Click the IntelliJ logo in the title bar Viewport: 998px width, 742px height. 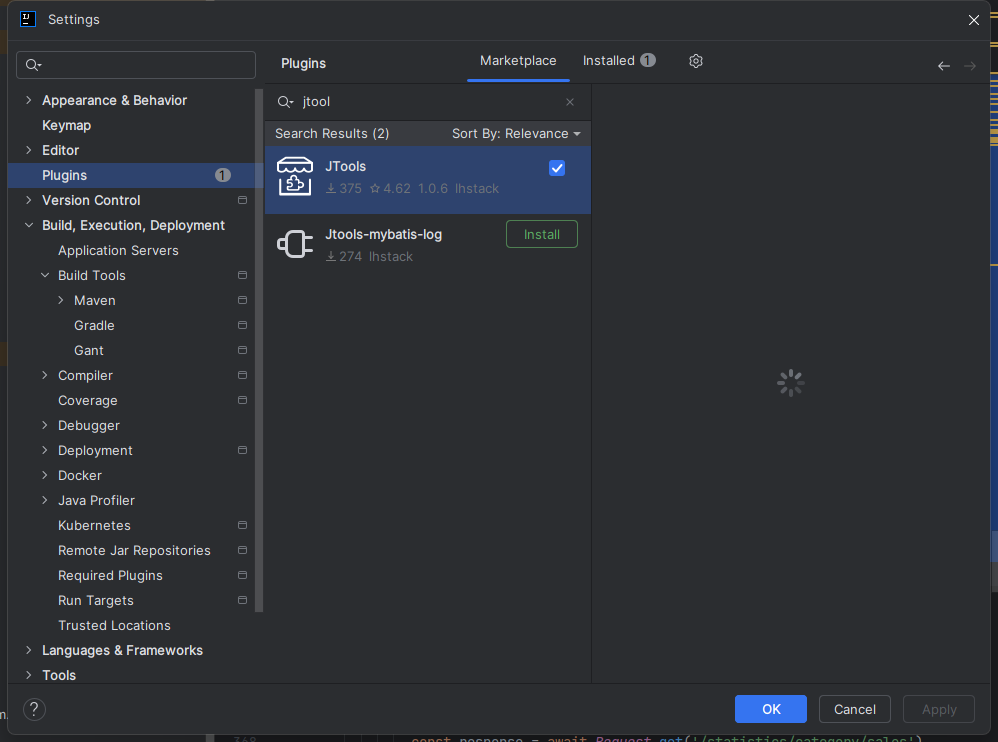click(27, 19)
